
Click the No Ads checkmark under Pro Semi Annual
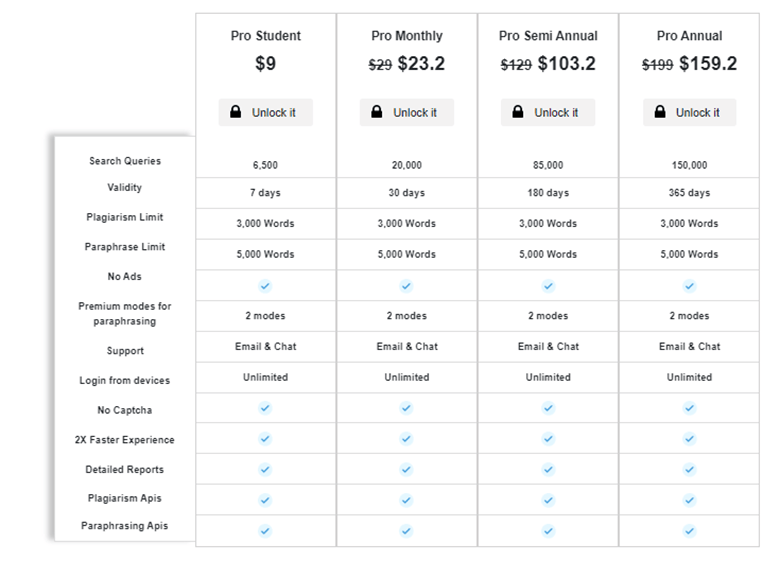click(x=548, y=286)
